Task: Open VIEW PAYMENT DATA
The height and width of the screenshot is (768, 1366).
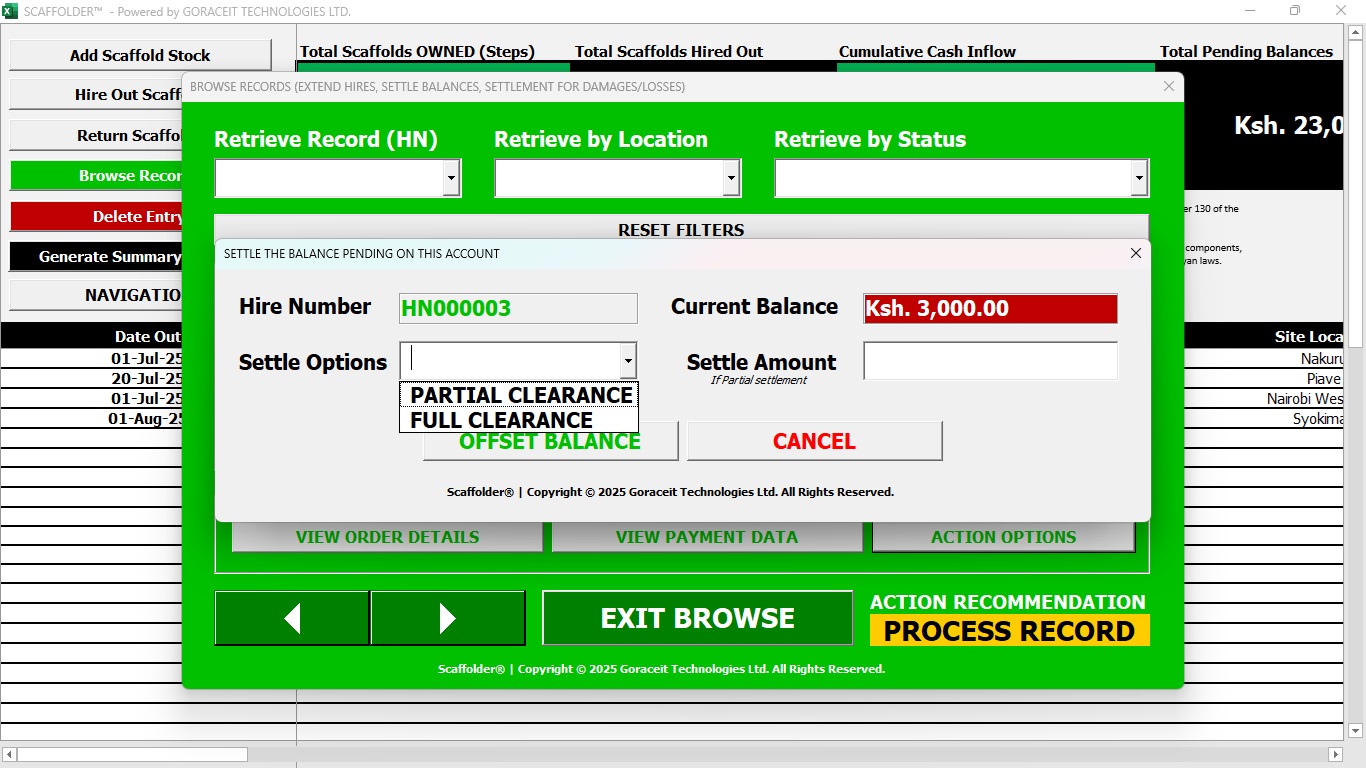Action: pos(706,537)
